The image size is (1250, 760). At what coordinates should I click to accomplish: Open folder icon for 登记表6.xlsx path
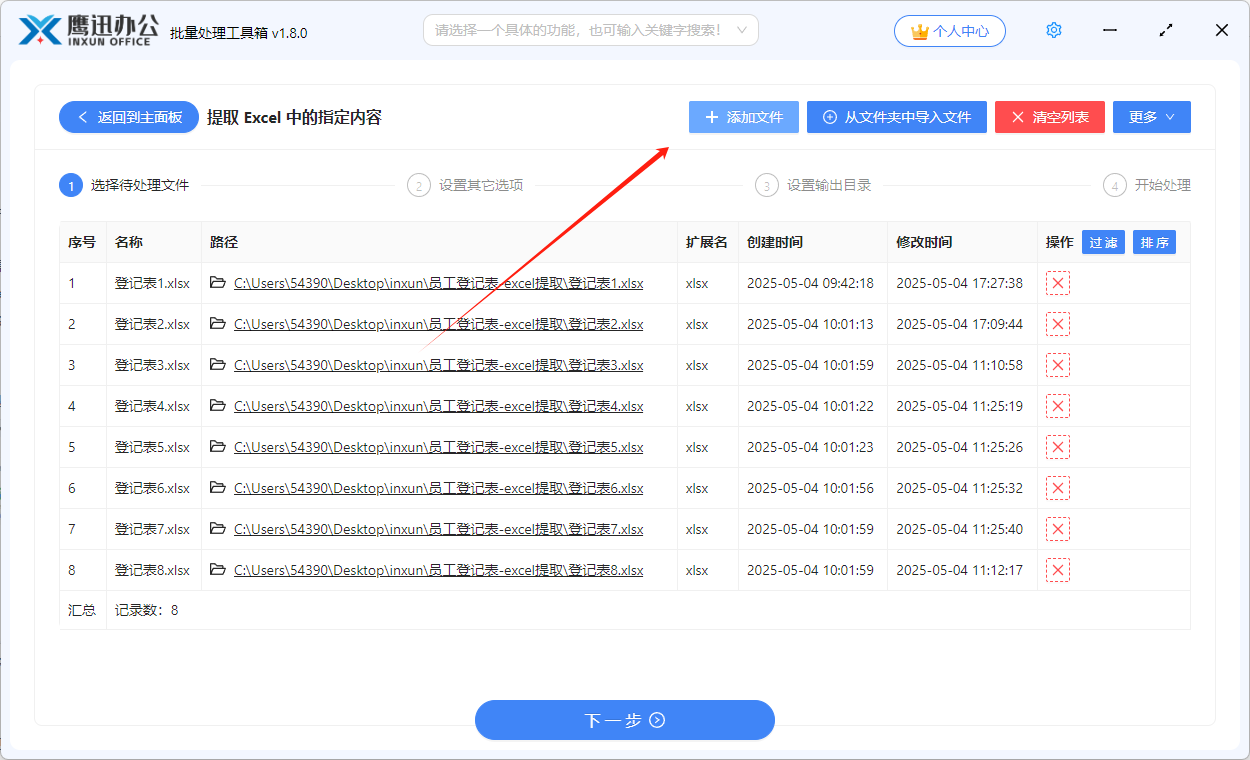click(218, 488)
